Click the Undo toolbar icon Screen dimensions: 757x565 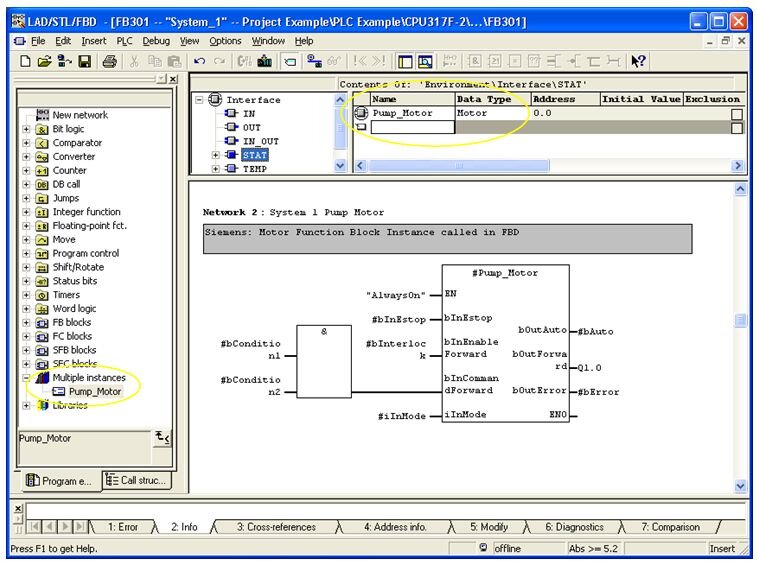tap(201, 62)
